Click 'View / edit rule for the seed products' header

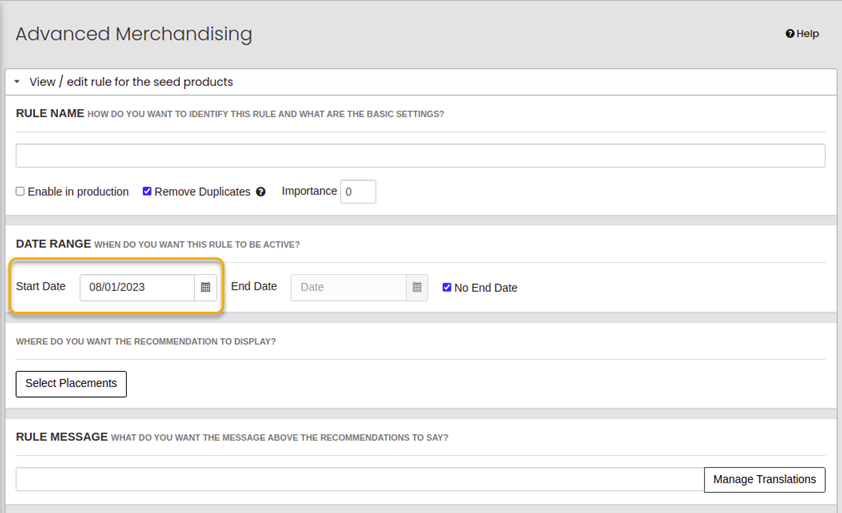tap(131, 82)
